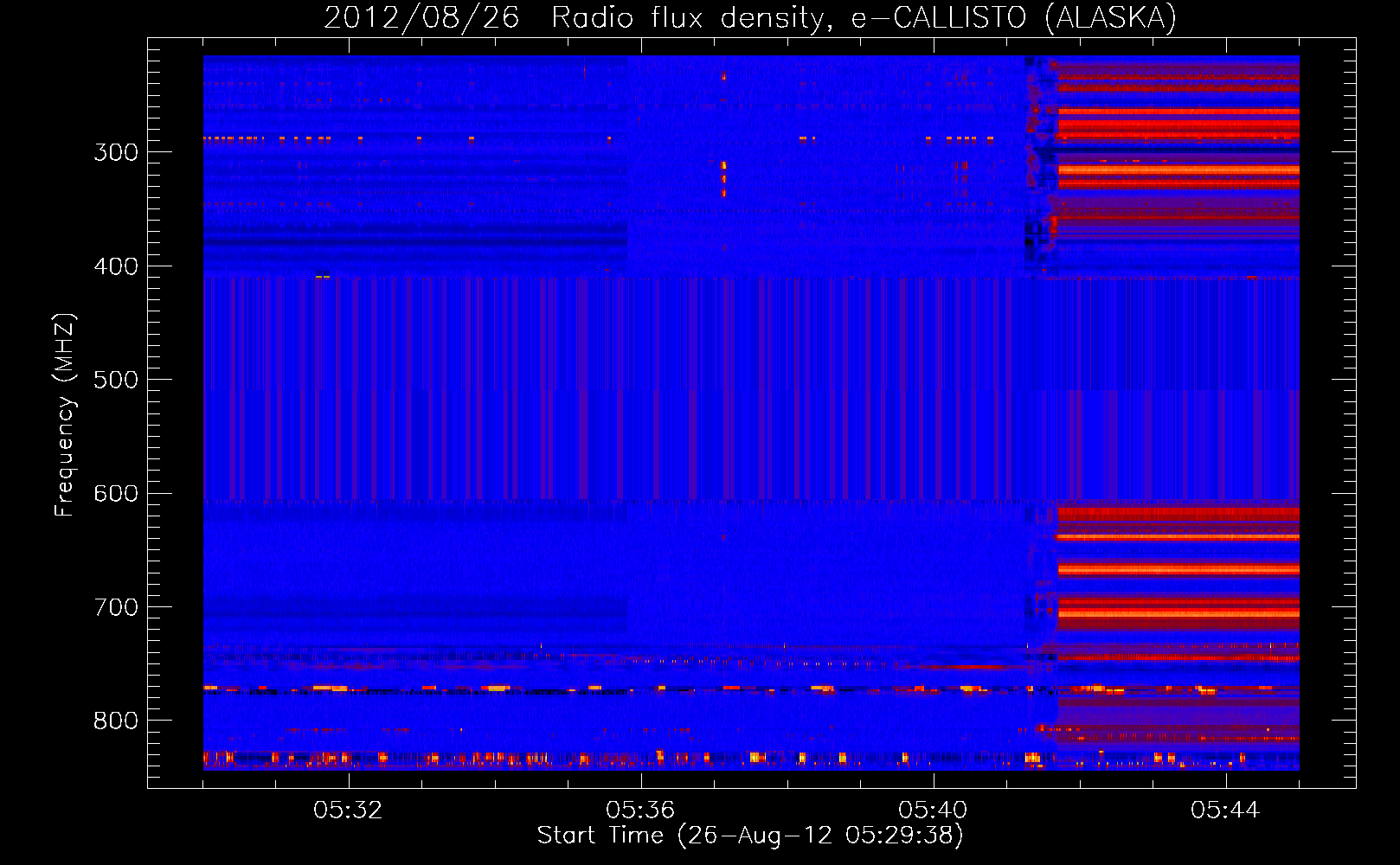Screen dimensions: 1400x865
Task: Click the 05:40 time tick label
Action: [933, 810]
